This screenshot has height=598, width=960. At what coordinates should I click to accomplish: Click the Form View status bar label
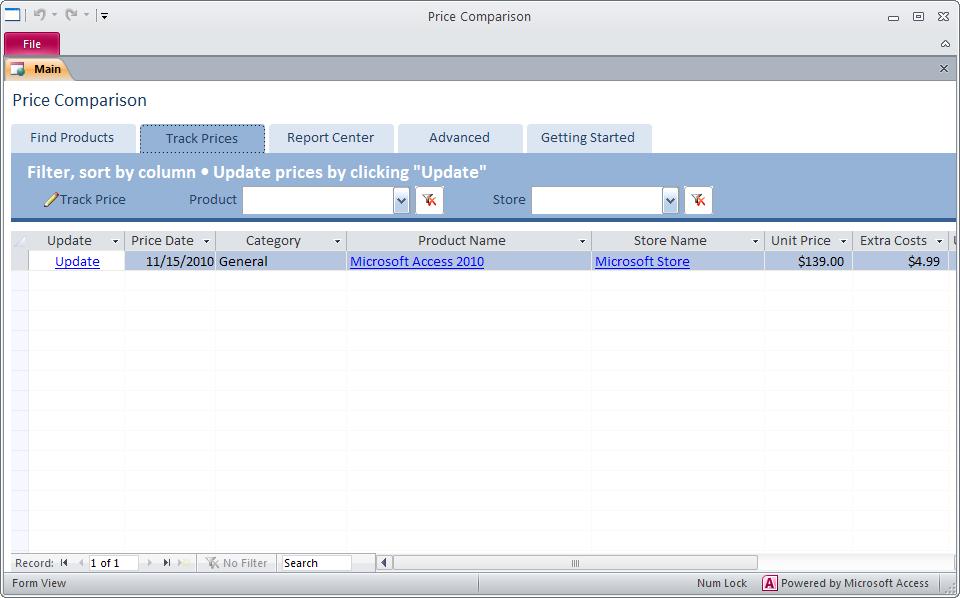coord(39,583)
